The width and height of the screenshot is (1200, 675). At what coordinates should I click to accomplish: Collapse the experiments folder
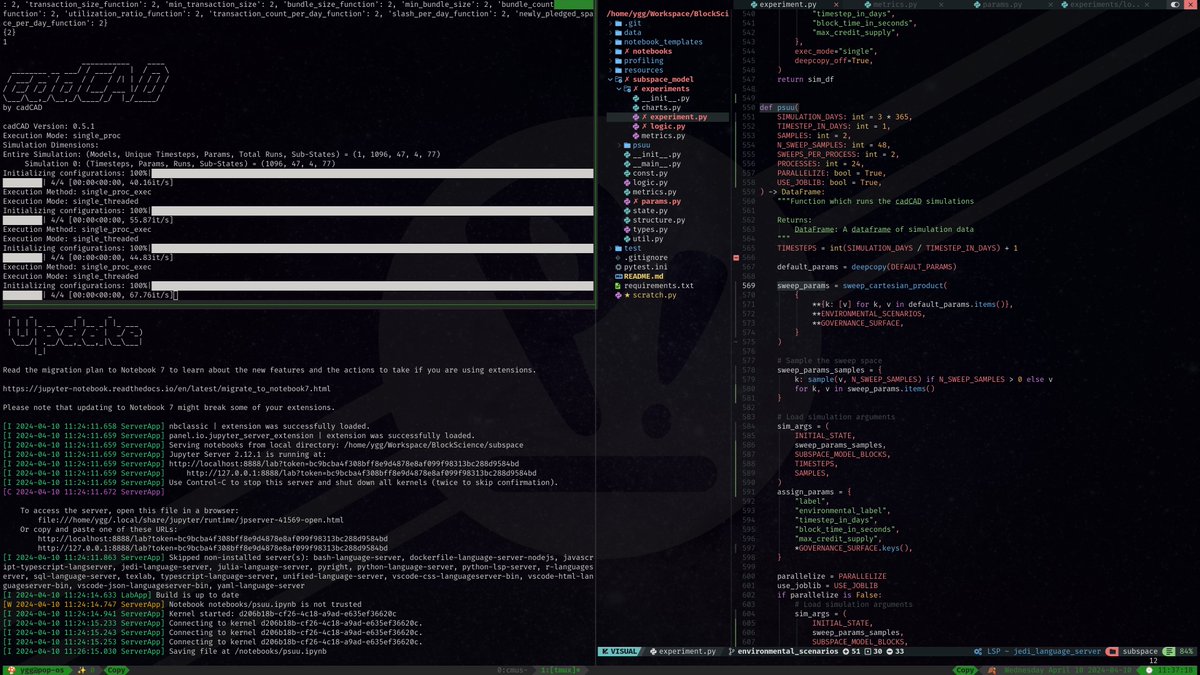pyautogui.click(x=619, y=89)
